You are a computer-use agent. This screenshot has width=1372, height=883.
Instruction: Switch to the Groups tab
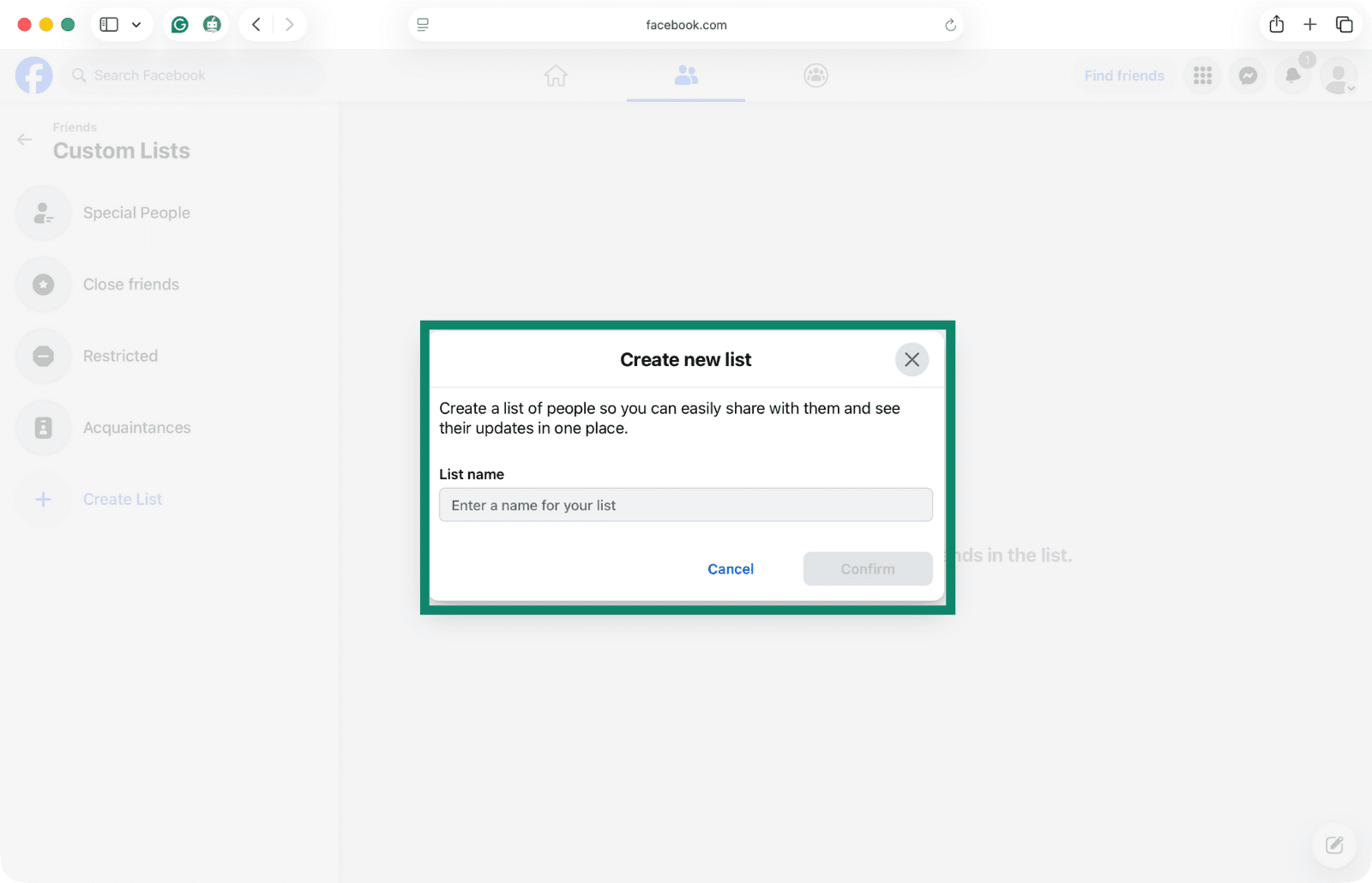click(815, 75)
